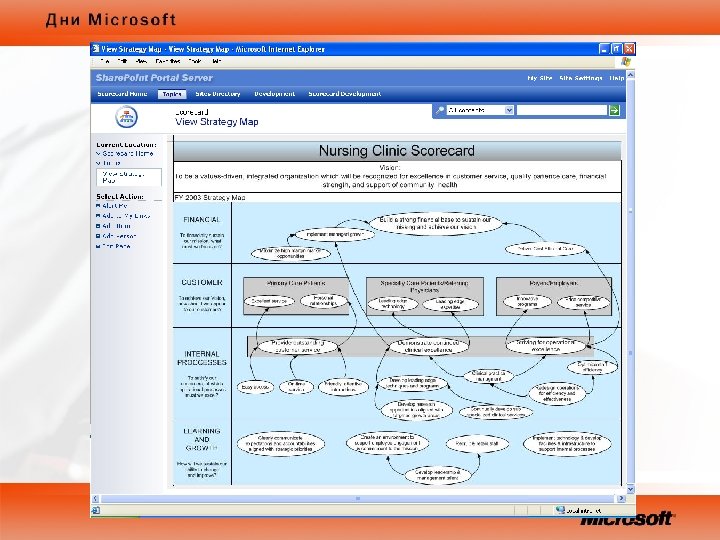Open the Help menu in menu bar
This screenshot has height=540, width=720.
pos(217,61)
